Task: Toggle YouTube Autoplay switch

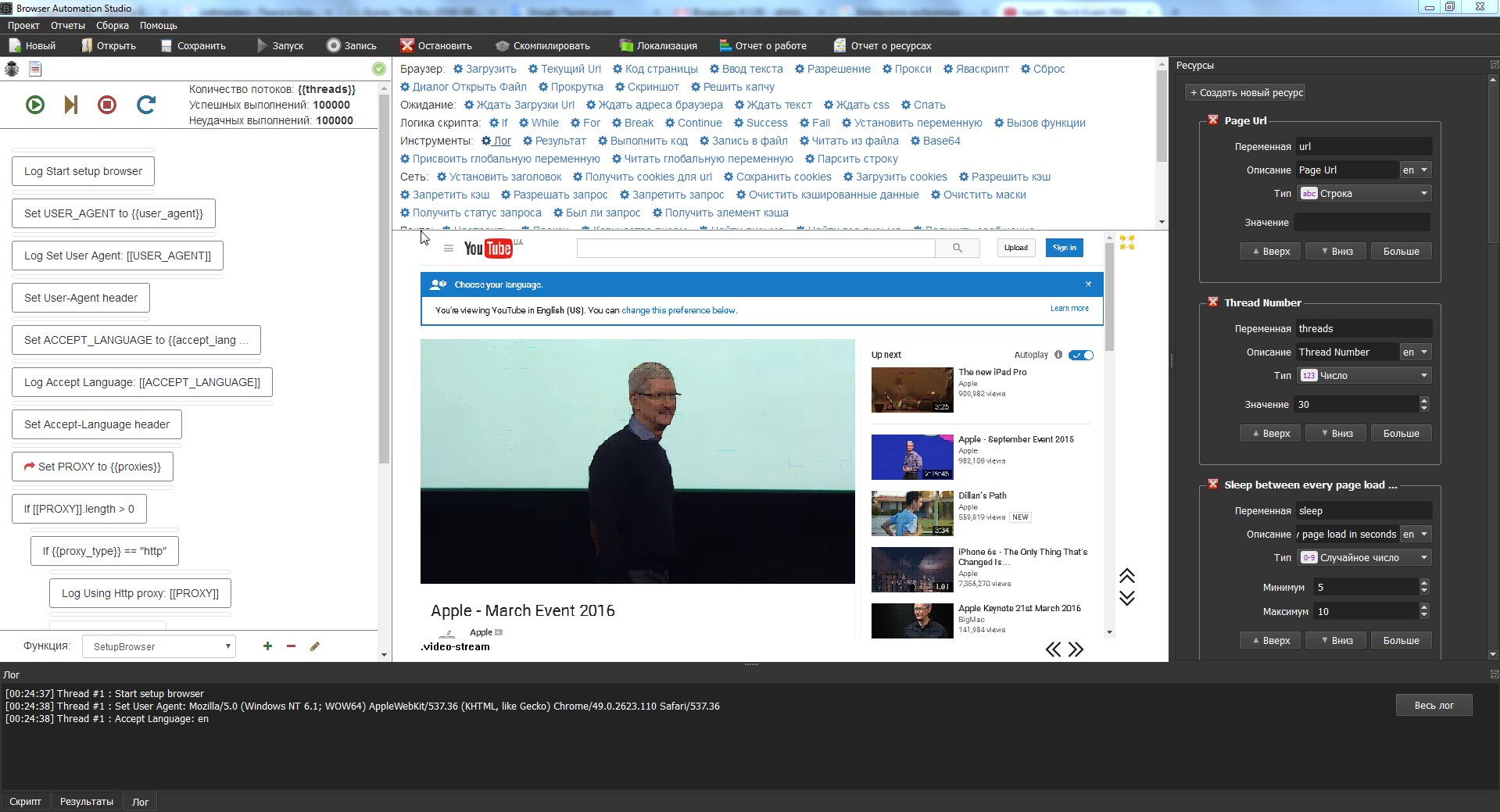Action: pyautogui.click(x=1081, y=355)
